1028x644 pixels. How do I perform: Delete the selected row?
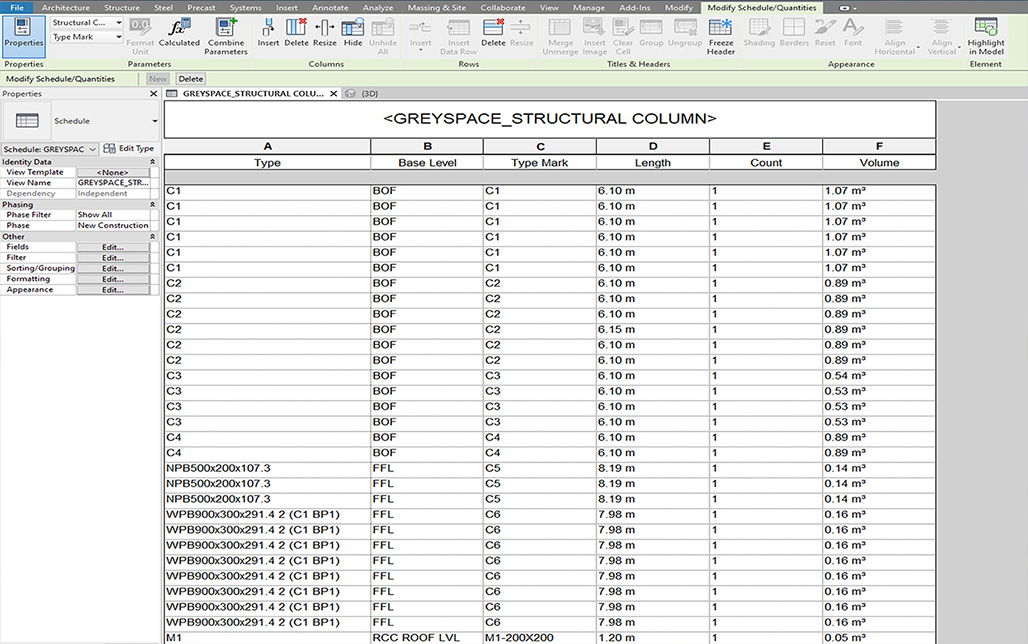(x=493, y=33)
